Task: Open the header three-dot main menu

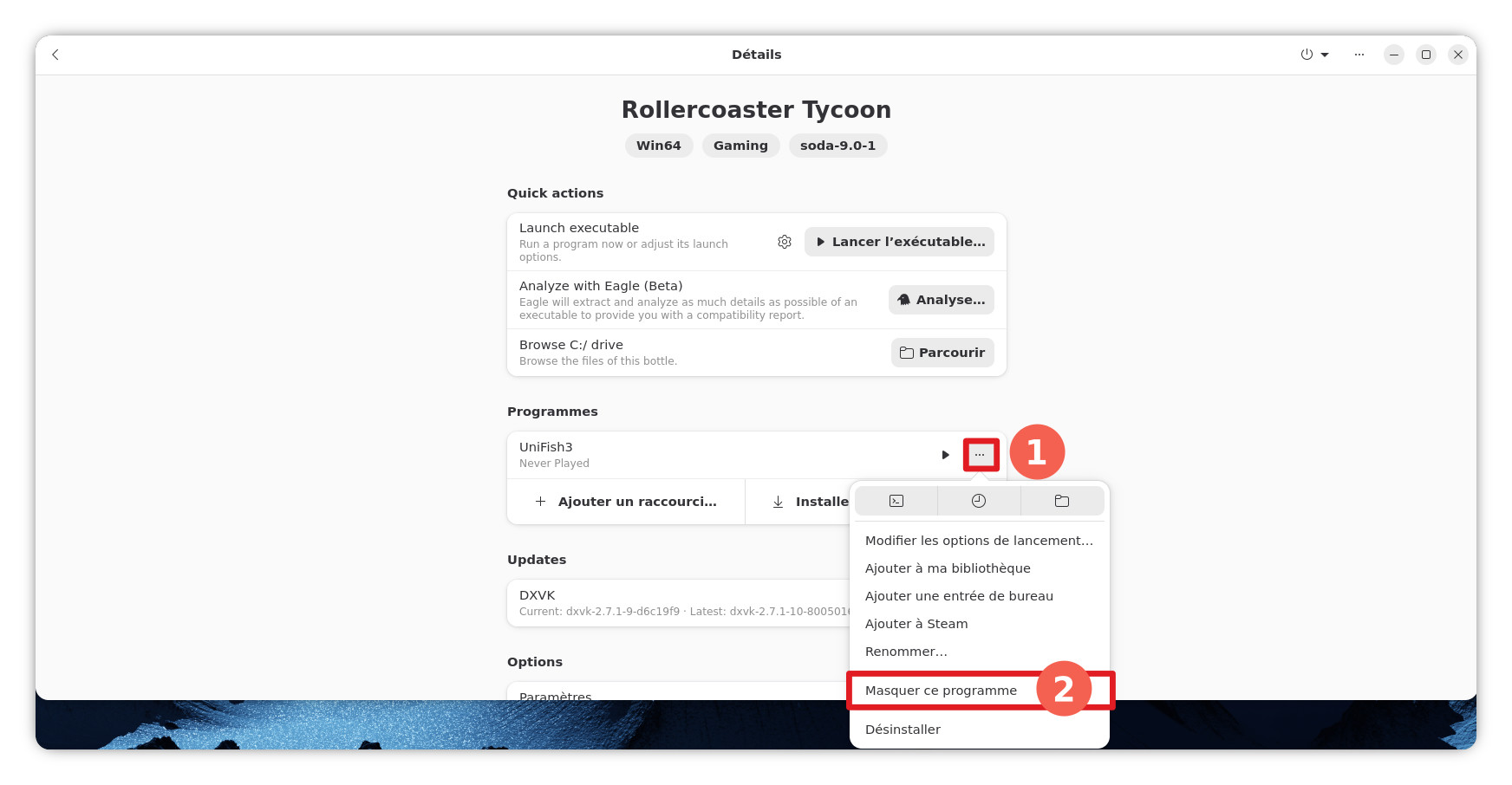Action: coord(1359,55)
